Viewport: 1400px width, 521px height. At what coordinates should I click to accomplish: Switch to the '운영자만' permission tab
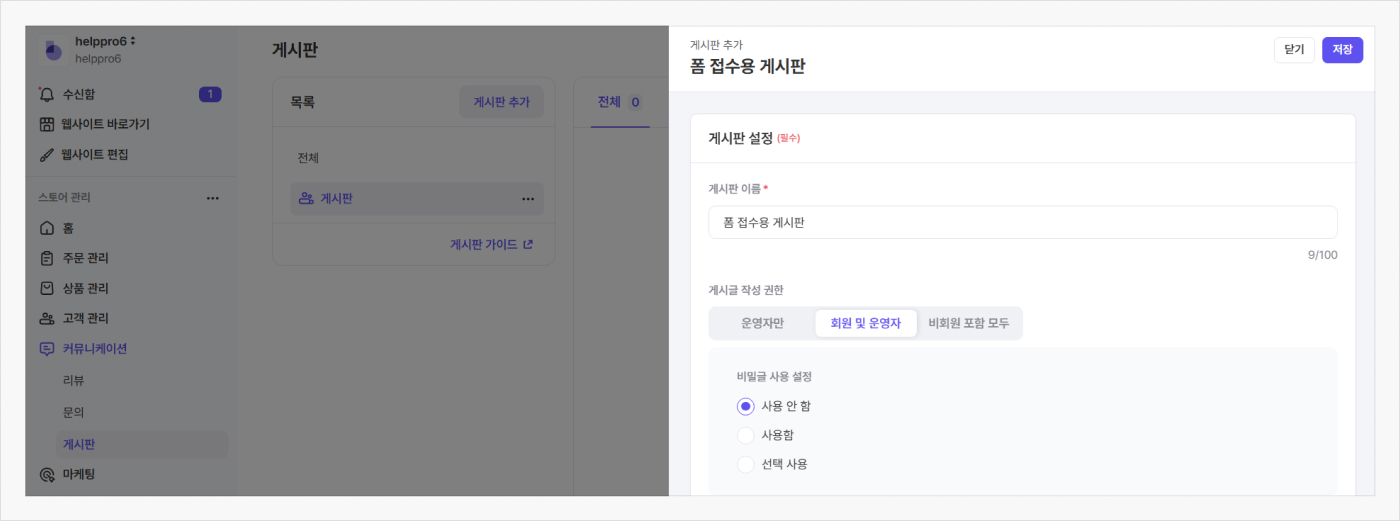coord(762,323)
